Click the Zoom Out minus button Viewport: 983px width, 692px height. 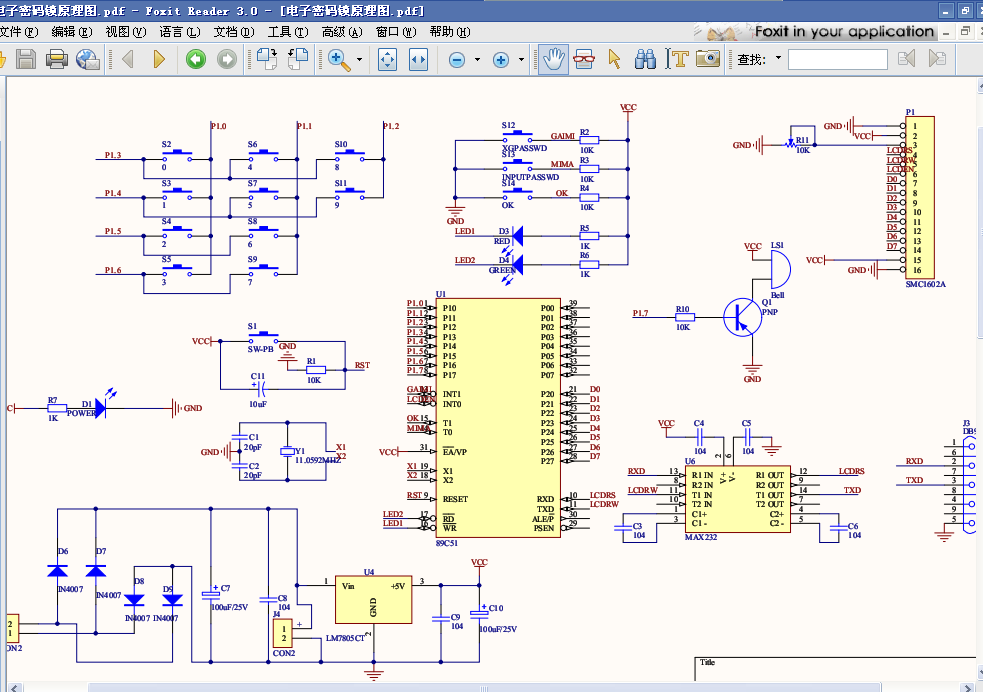pyautogui.click(x=457, y=60)
